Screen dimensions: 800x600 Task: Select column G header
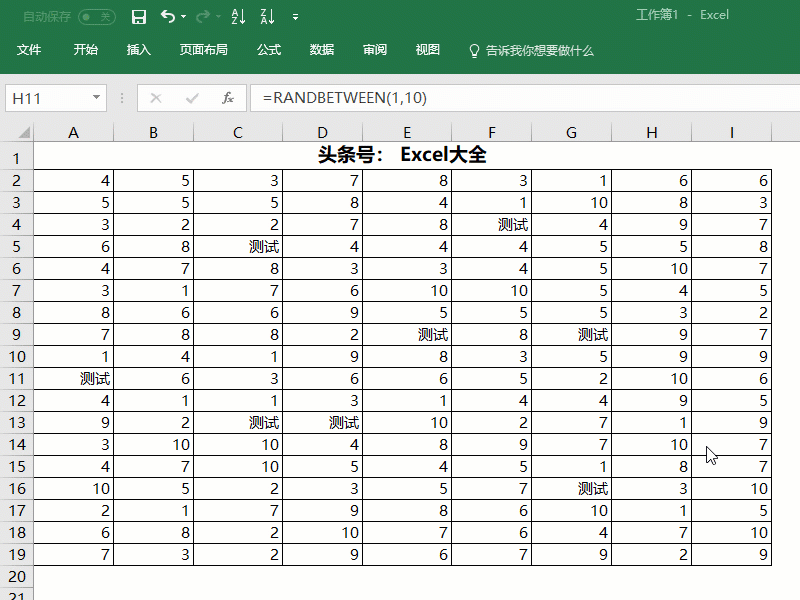(x=571, y=133)
